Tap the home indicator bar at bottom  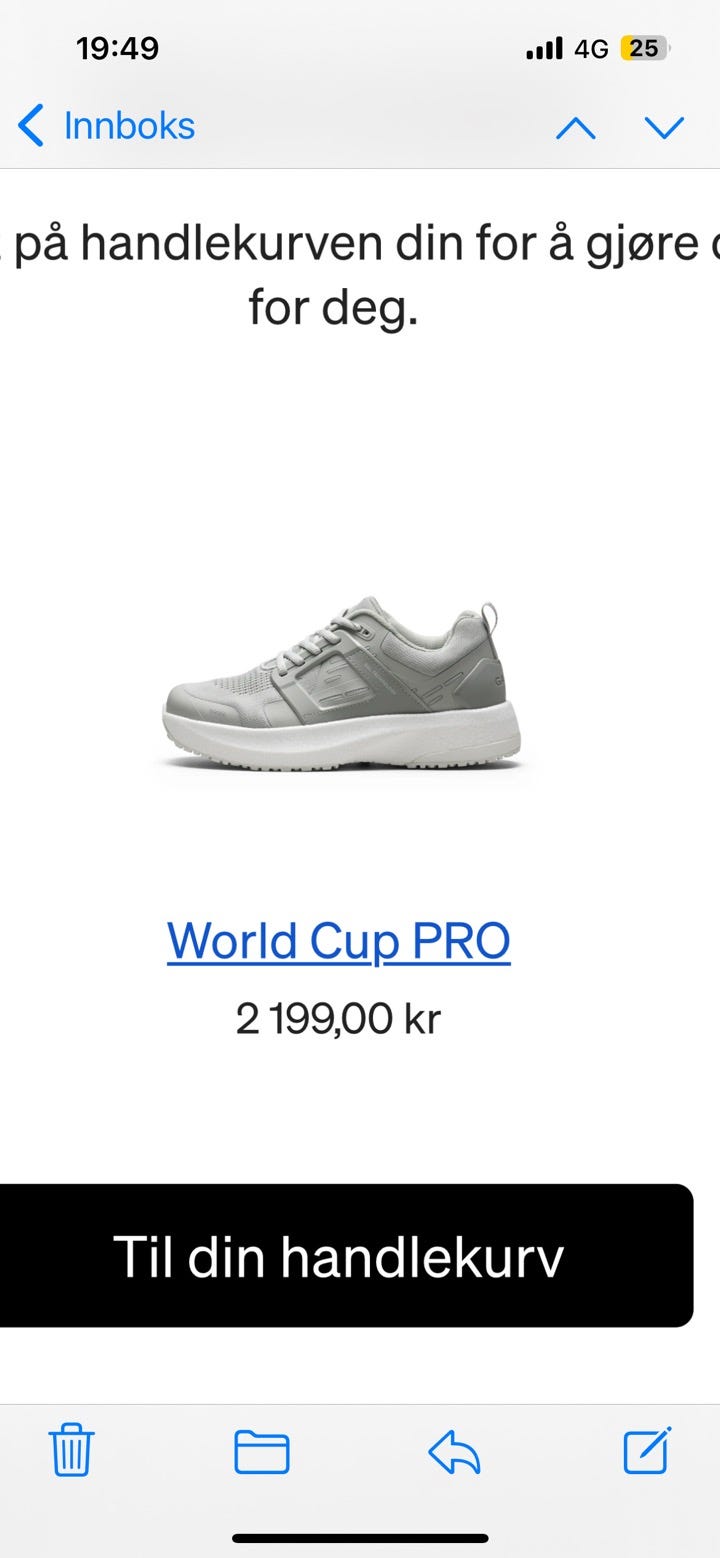pyautogui.click(x=360, y=1538)
